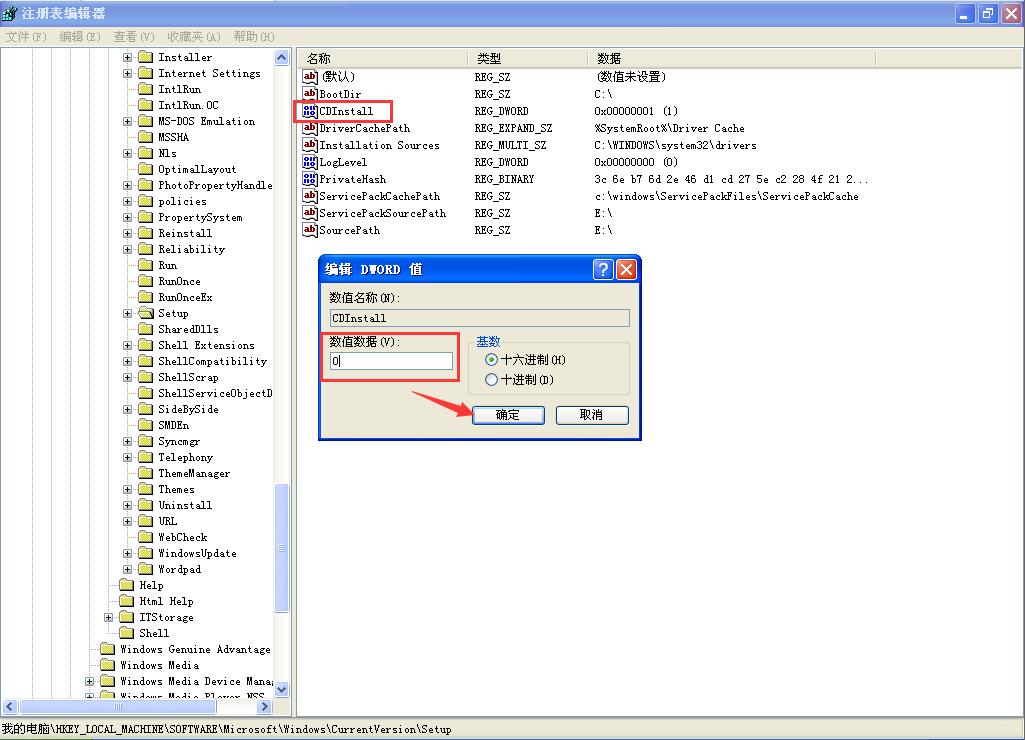
Task: Confirm with the 确定 button
Action: coord(508,415)
